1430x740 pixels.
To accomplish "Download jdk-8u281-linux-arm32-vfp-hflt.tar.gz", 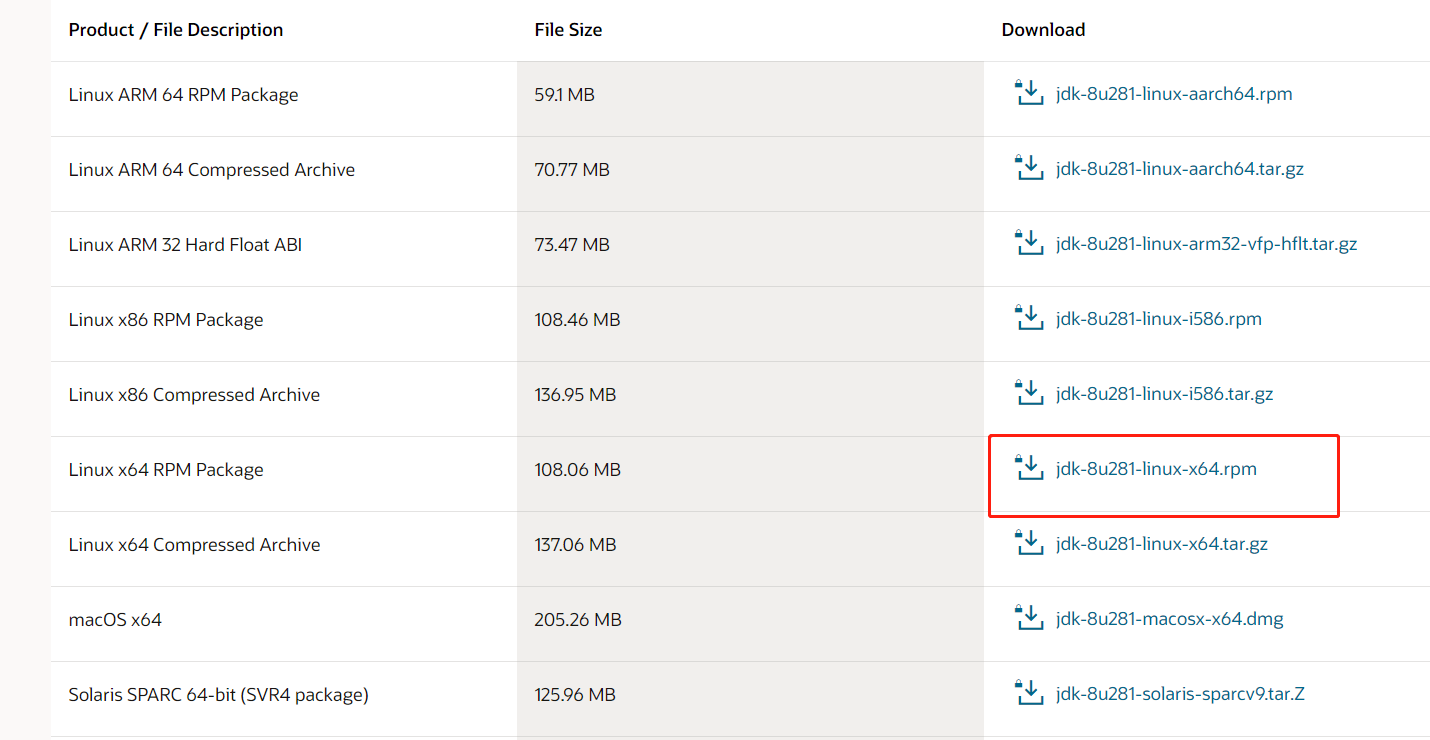I will (x=1206, y=244).
